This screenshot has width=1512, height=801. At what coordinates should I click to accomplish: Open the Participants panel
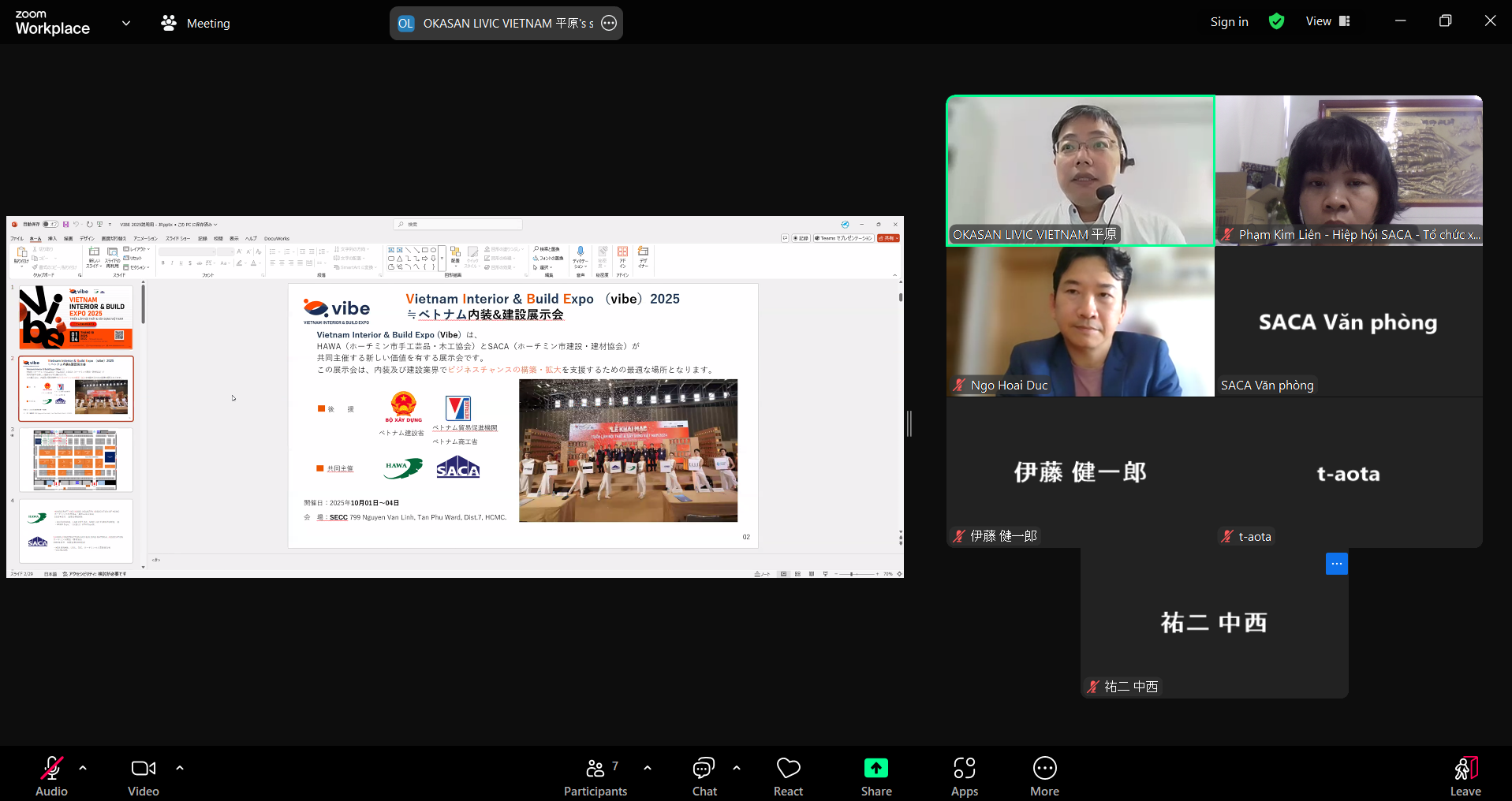point(595,776)
